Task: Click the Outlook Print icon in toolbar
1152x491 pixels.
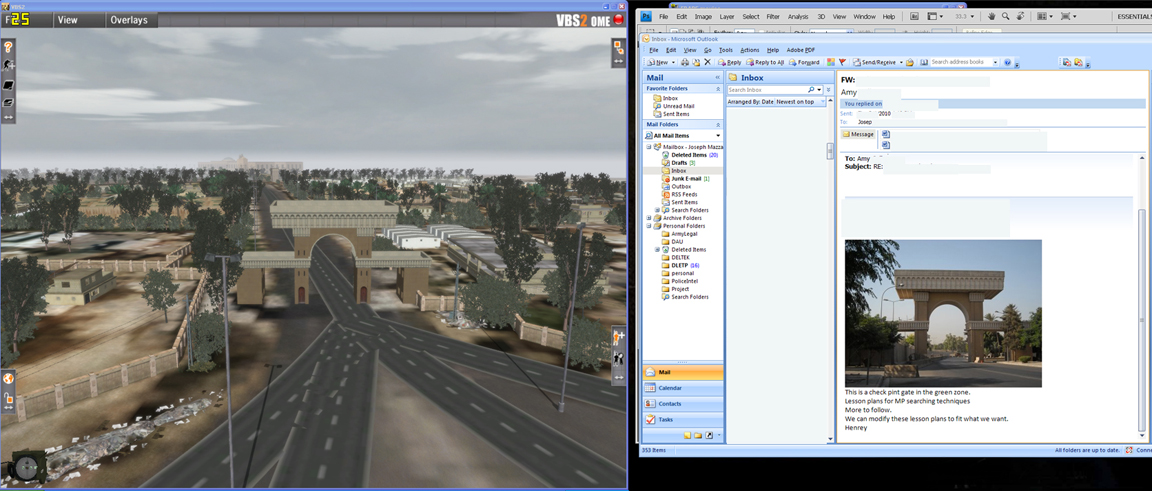Action: [685, 62]
